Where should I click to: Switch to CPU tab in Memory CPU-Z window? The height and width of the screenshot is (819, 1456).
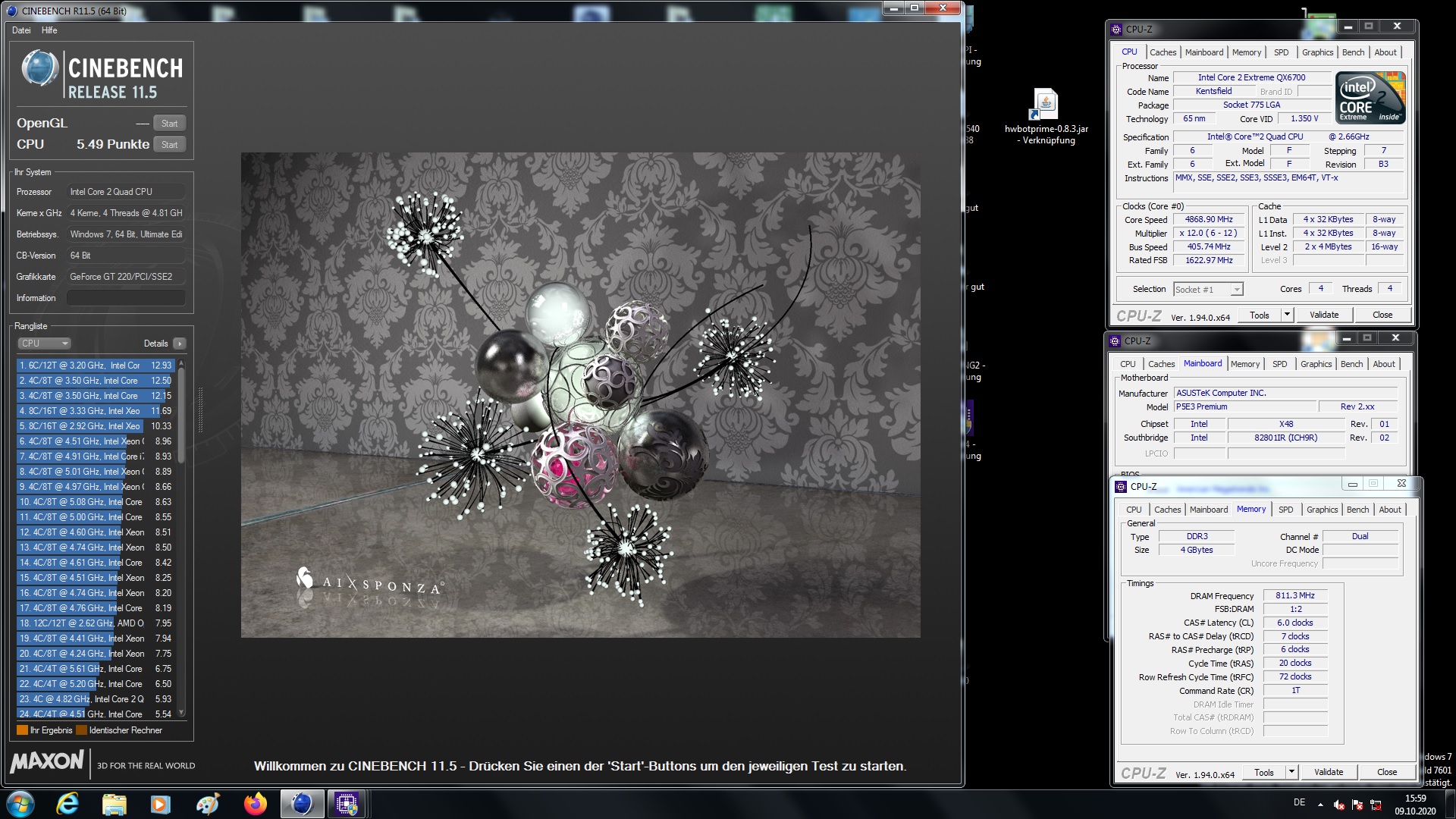(x=1134, y=510)
